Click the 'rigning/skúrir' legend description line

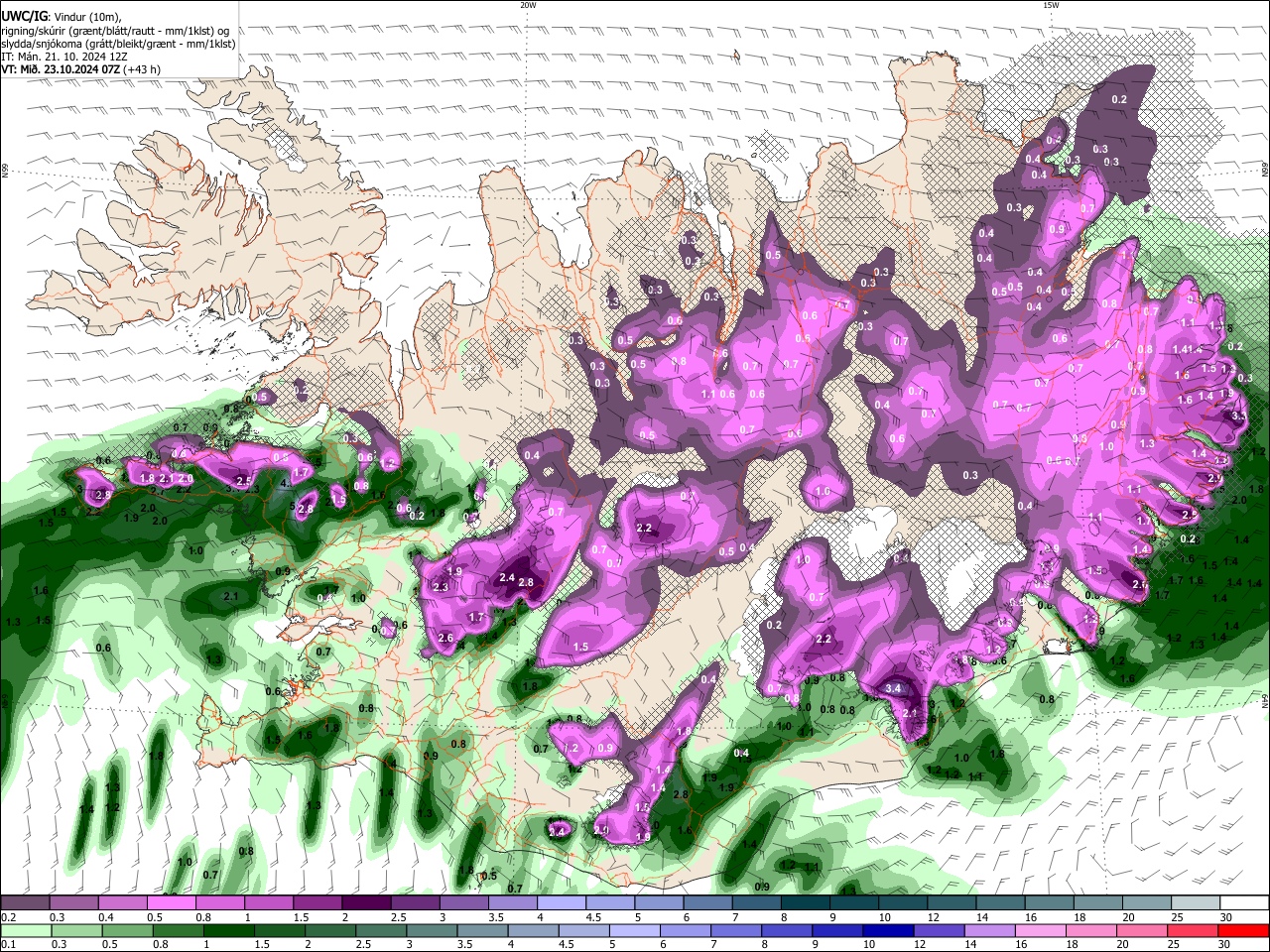[116, 30]
